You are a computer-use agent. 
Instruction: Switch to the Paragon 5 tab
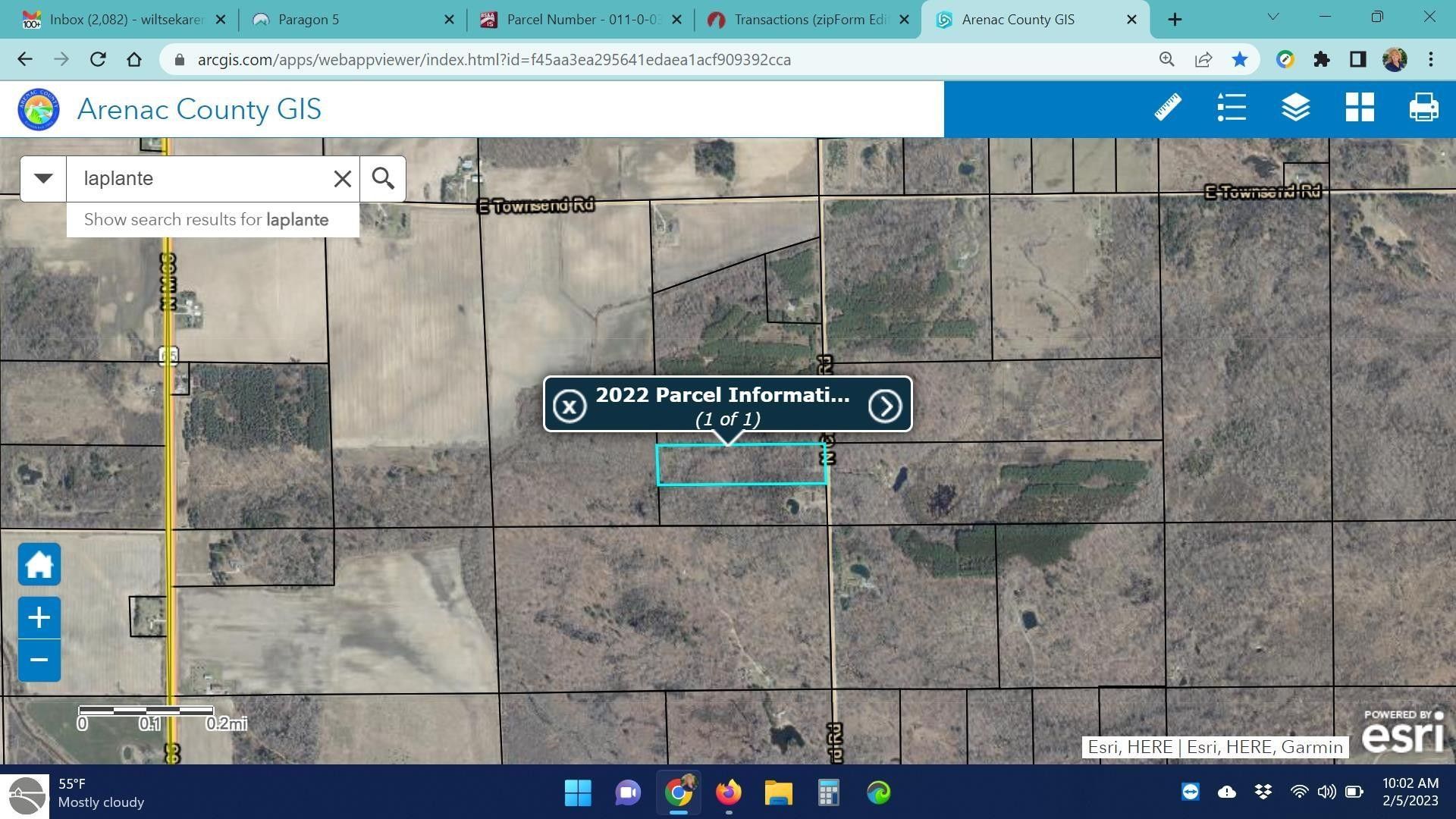coord(308,20)
